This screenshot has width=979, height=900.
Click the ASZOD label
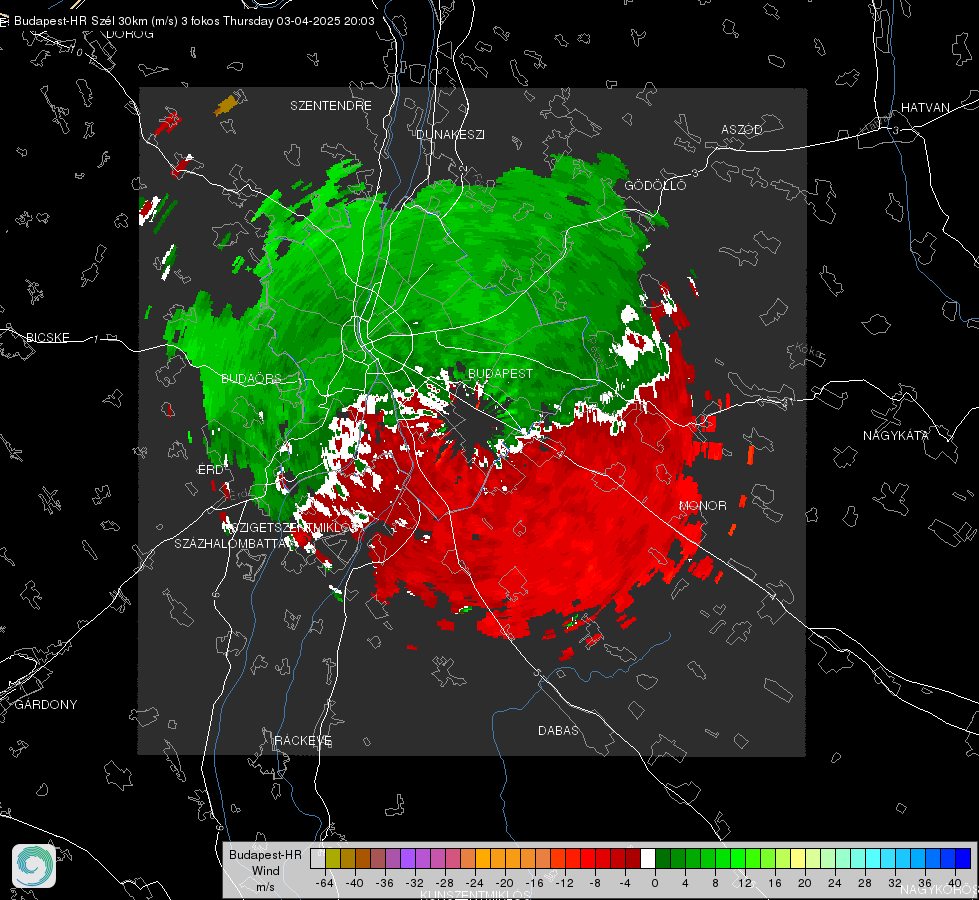(742, 130)
